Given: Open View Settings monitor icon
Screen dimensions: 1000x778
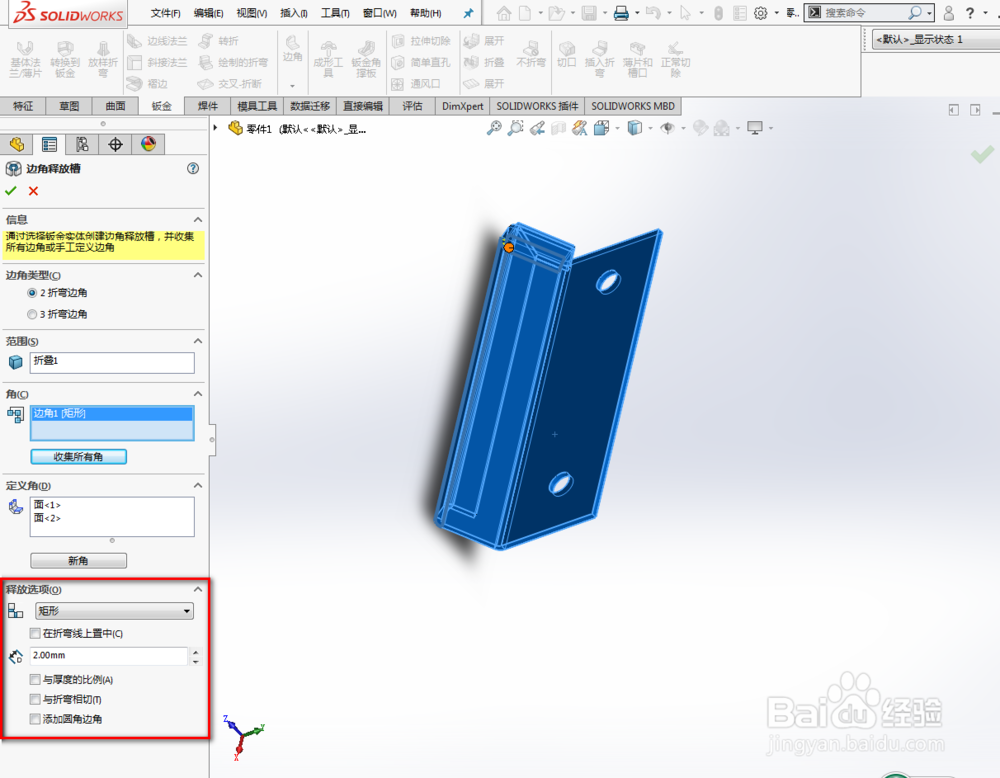Looking at the screenshot, I should click(x=755, y=128).
